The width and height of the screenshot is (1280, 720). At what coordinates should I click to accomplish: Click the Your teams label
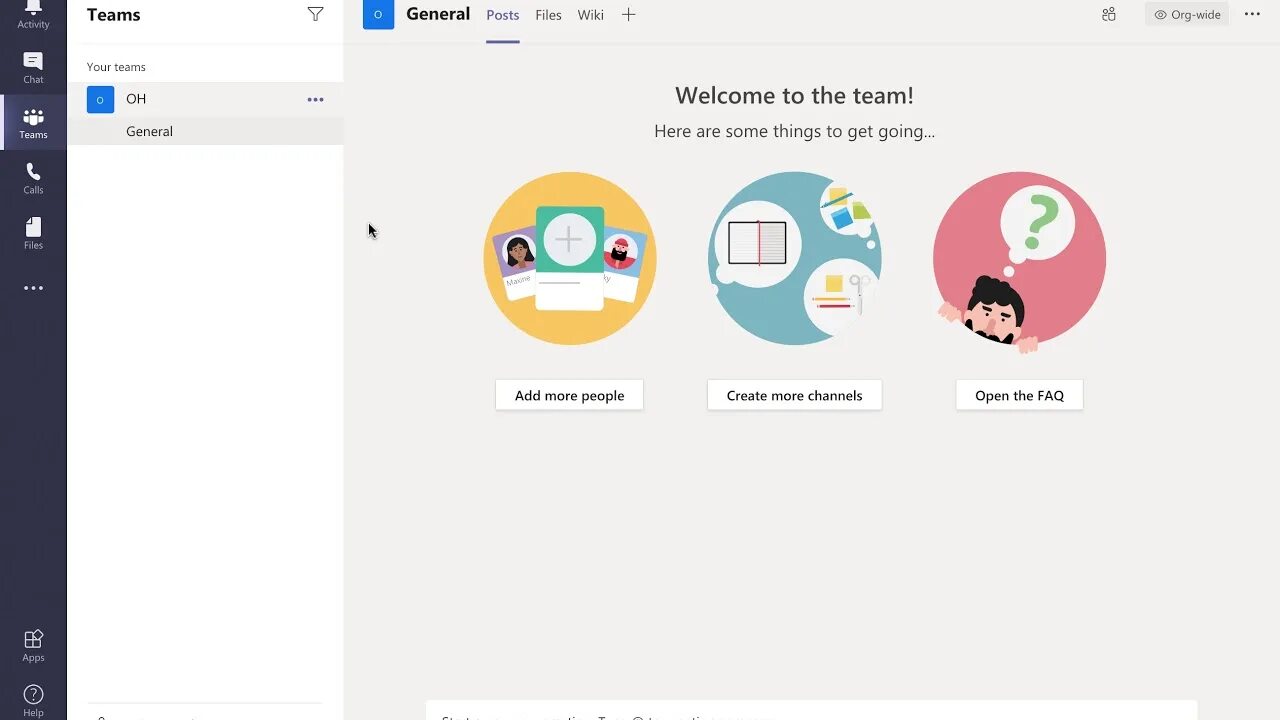116,67
